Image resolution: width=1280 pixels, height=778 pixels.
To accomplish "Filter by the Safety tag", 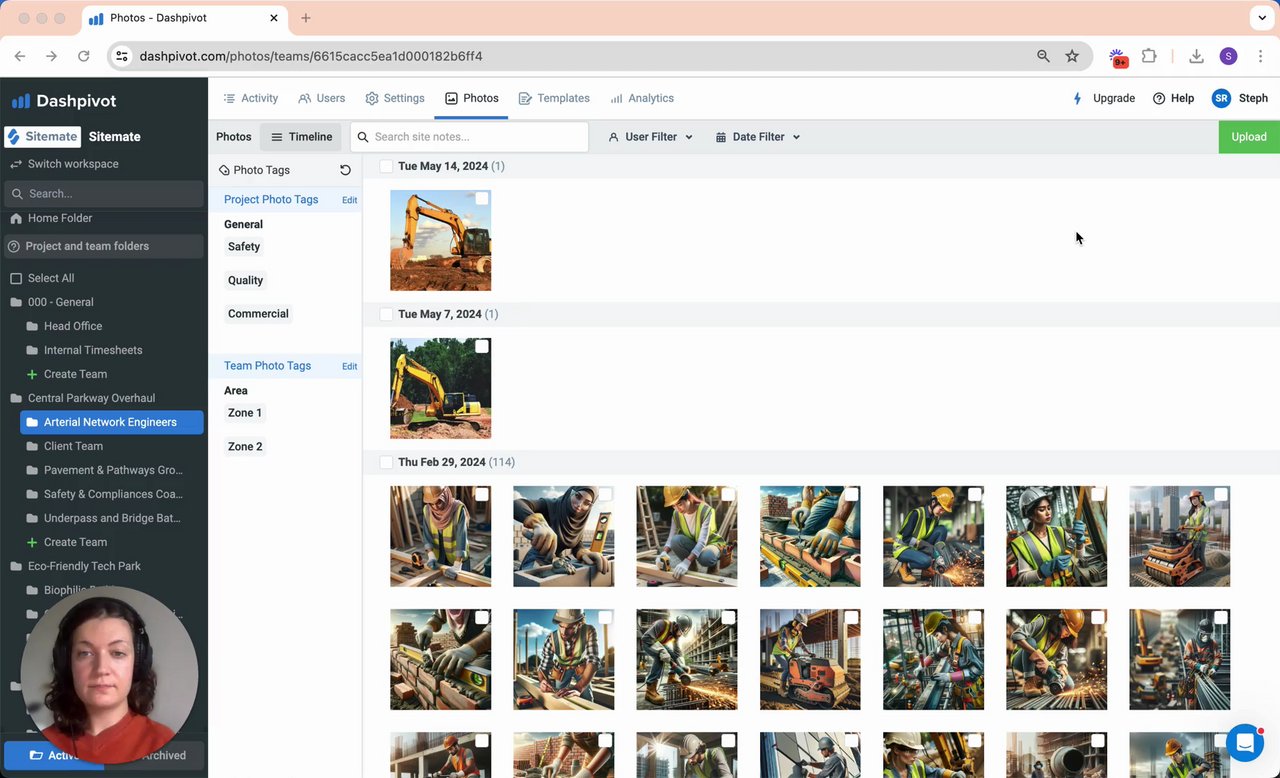I will 244,247.
